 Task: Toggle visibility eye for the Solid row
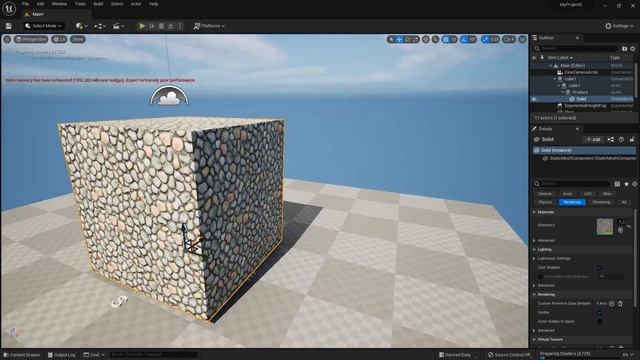(x=534, y=99)
